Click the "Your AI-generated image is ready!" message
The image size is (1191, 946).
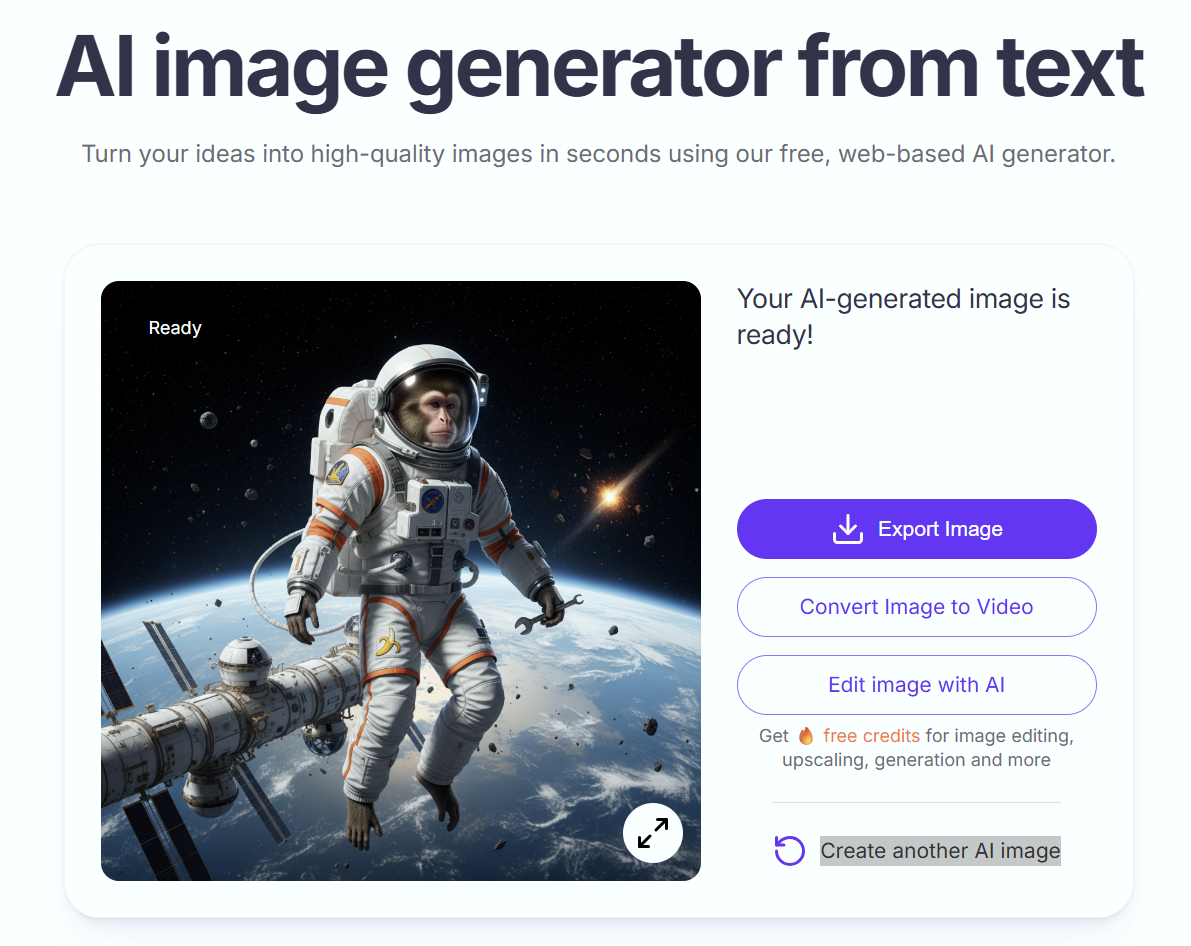point(903,316)
